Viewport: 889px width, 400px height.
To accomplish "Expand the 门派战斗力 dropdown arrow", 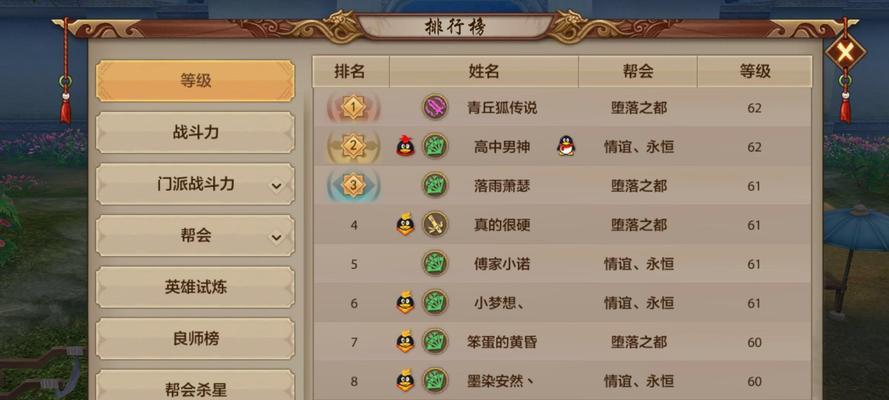I will (276, 185).
